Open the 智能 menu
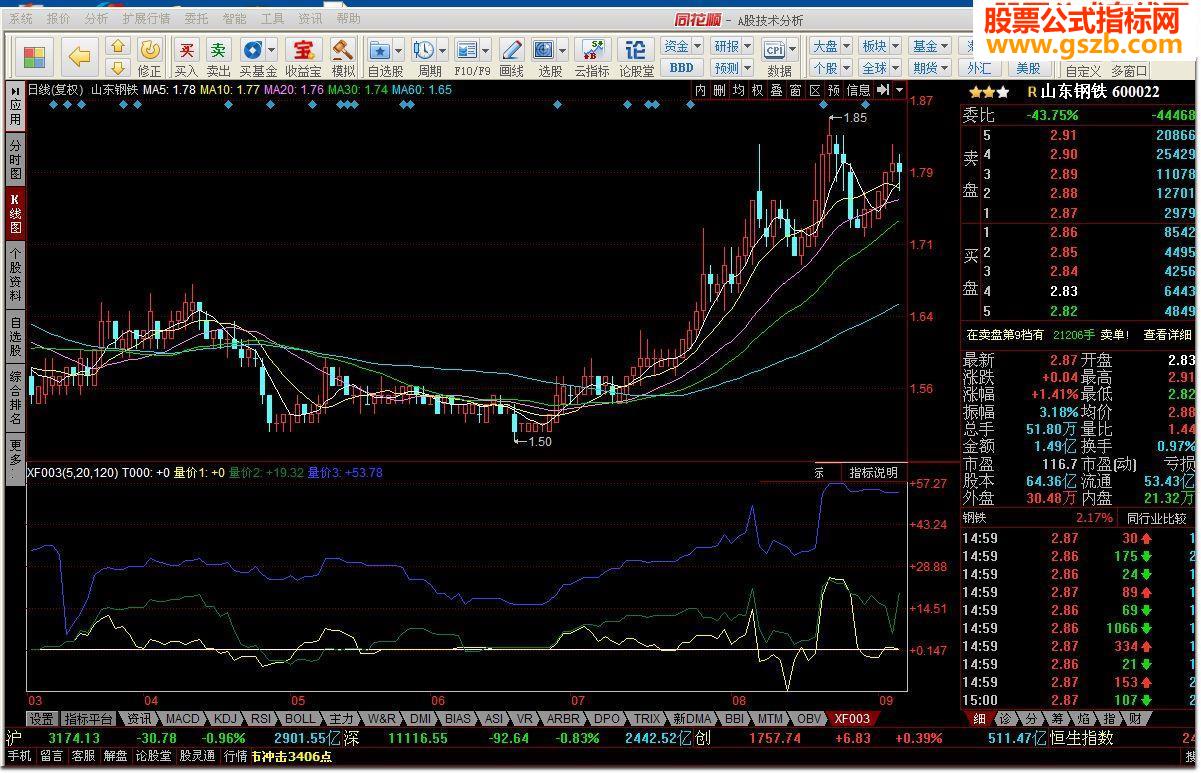 (x=235, y=19)
